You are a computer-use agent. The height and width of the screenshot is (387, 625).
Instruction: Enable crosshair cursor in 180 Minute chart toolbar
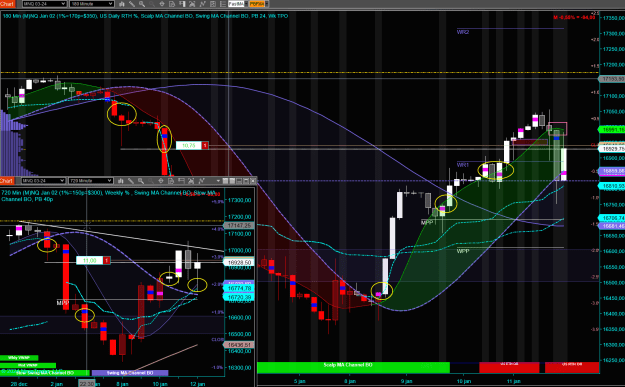tap(162, 4)
